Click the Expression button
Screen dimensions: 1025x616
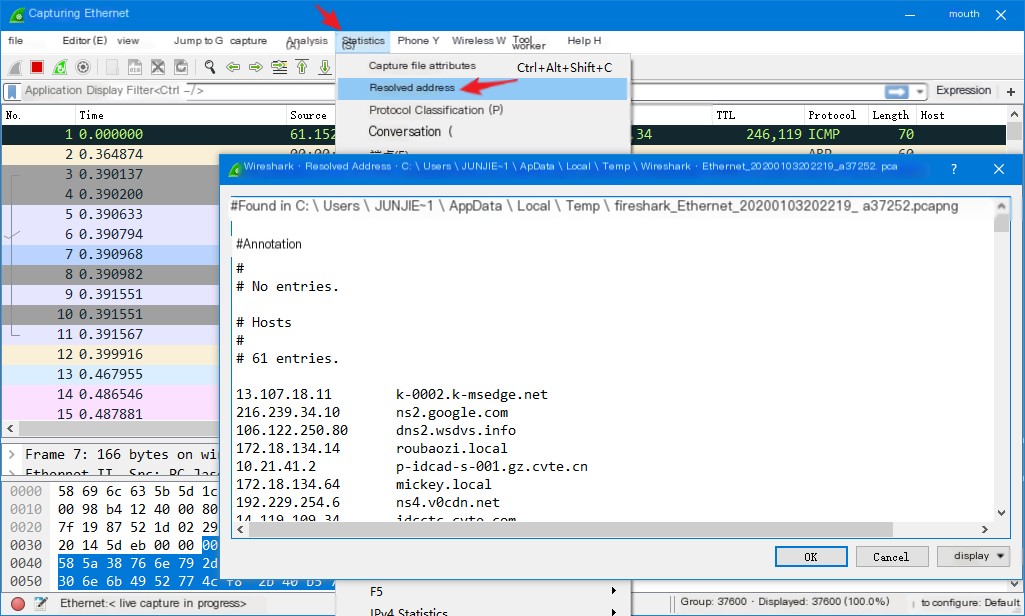click(964, 91)
